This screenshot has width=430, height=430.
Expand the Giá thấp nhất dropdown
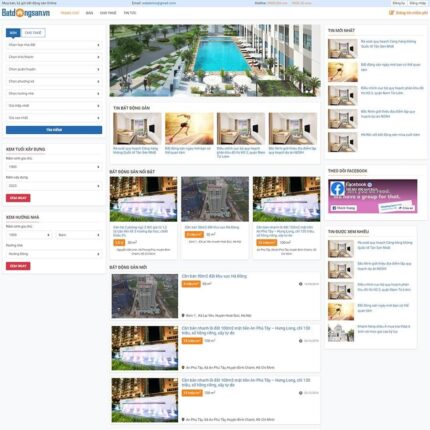54,106
